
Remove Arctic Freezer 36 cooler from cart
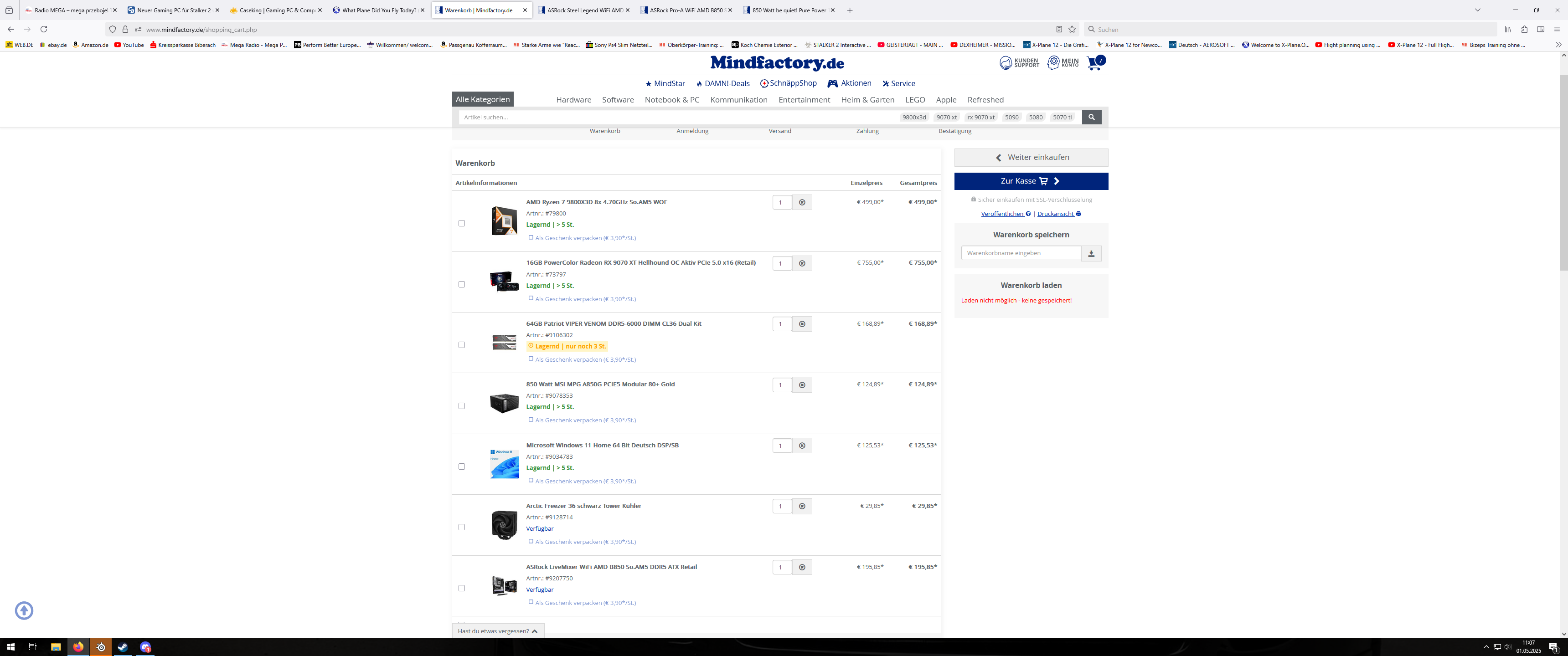(802, 506)
